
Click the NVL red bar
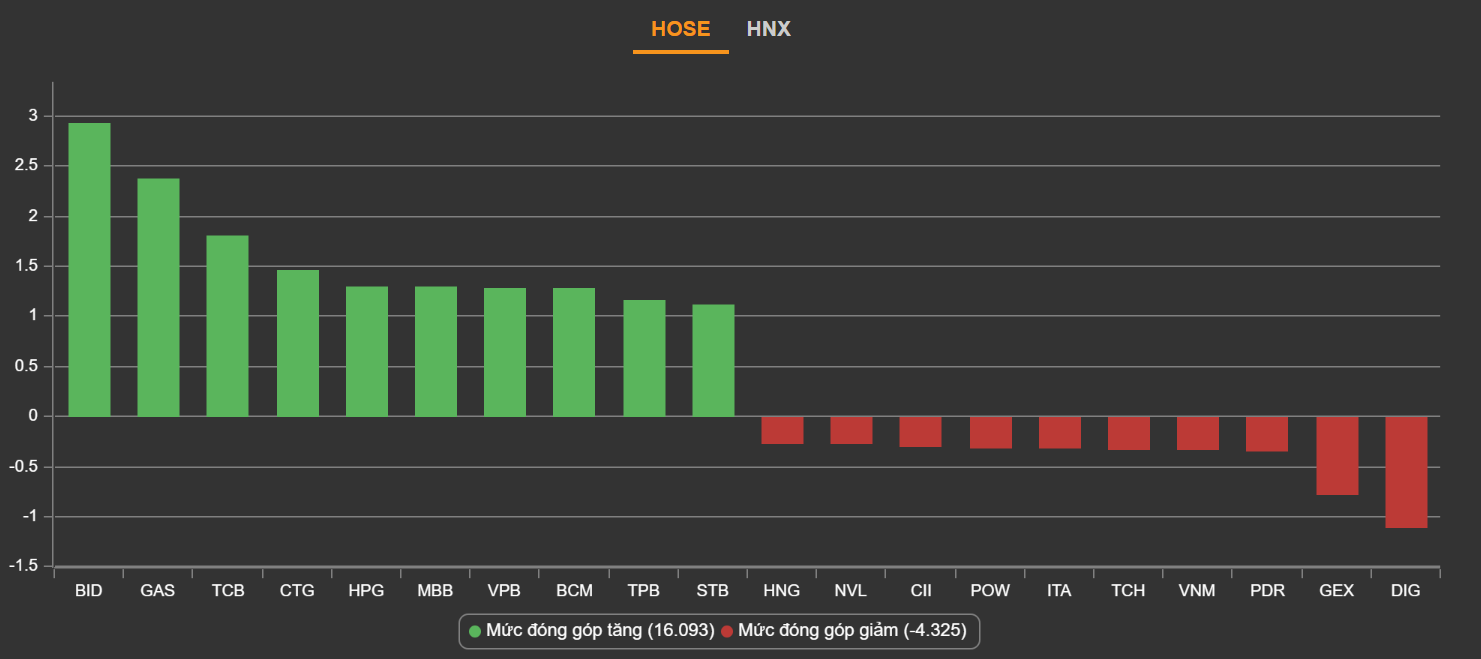851,430
